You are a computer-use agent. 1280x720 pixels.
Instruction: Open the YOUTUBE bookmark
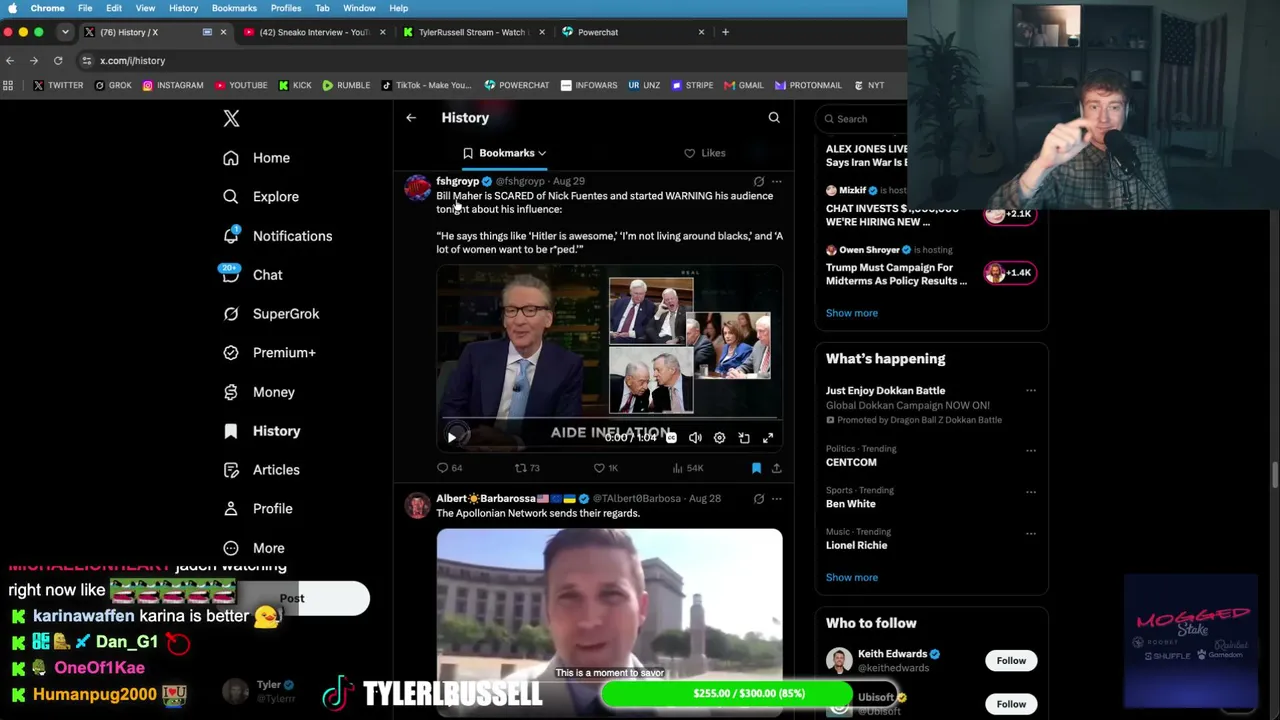[240, 86]
